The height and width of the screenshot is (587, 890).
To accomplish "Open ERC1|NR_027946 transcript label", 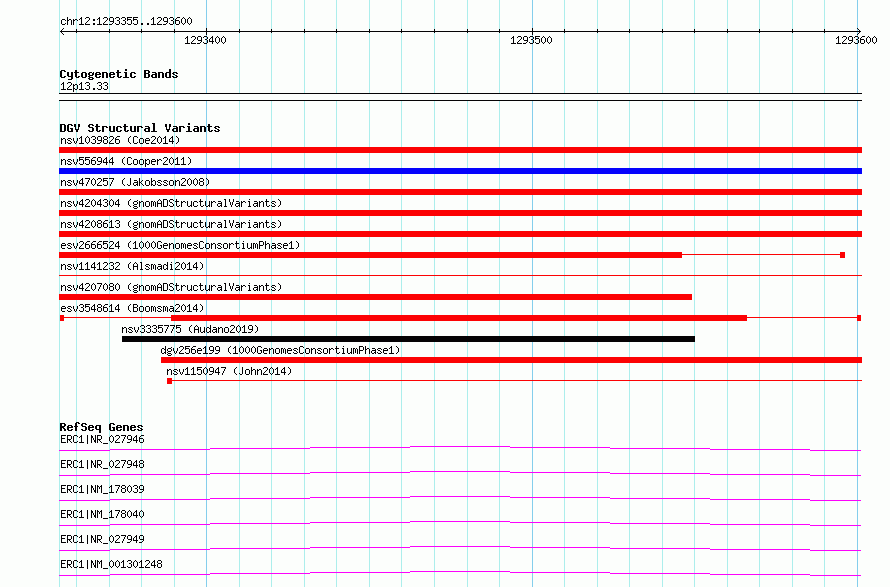I will (102, 439).
